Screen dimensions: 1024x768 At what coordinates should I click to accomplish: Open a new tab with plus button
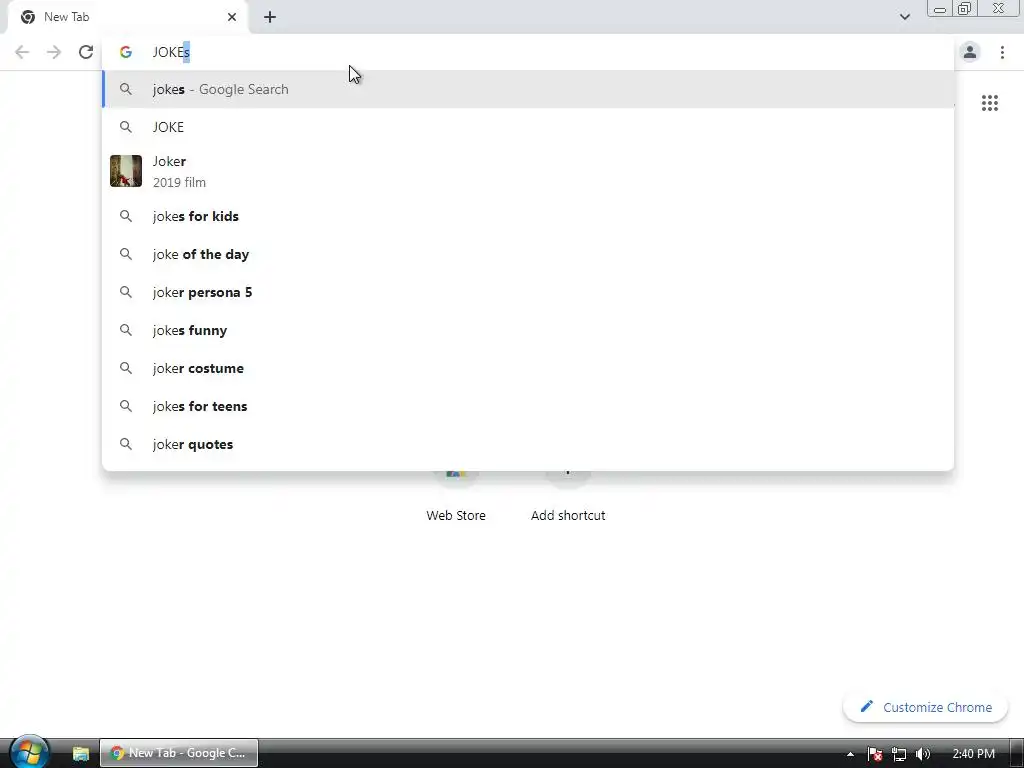pos(270,17)
